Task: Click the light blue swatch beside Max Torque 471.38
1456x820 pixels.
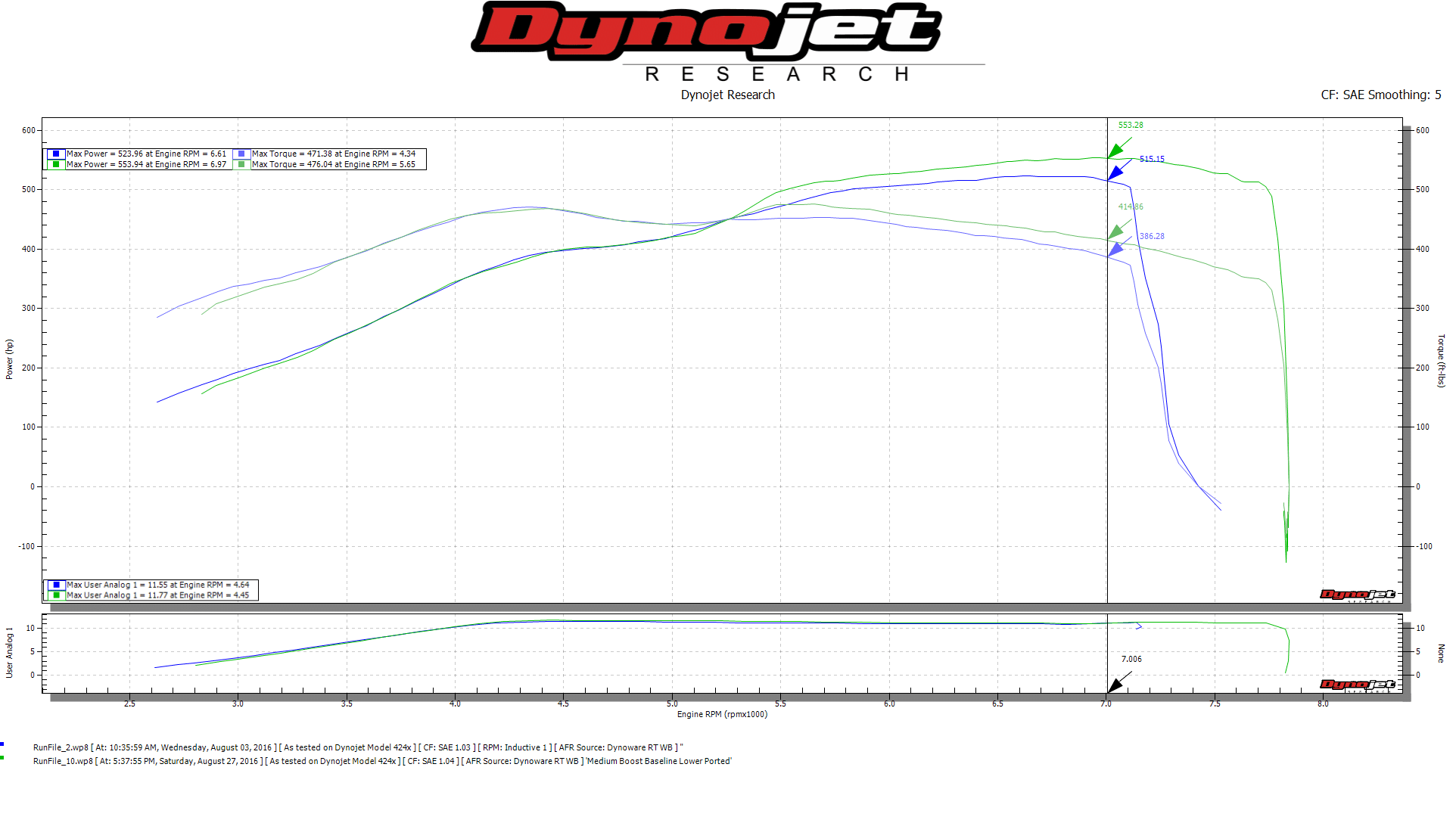Action: tap(241, 154)
